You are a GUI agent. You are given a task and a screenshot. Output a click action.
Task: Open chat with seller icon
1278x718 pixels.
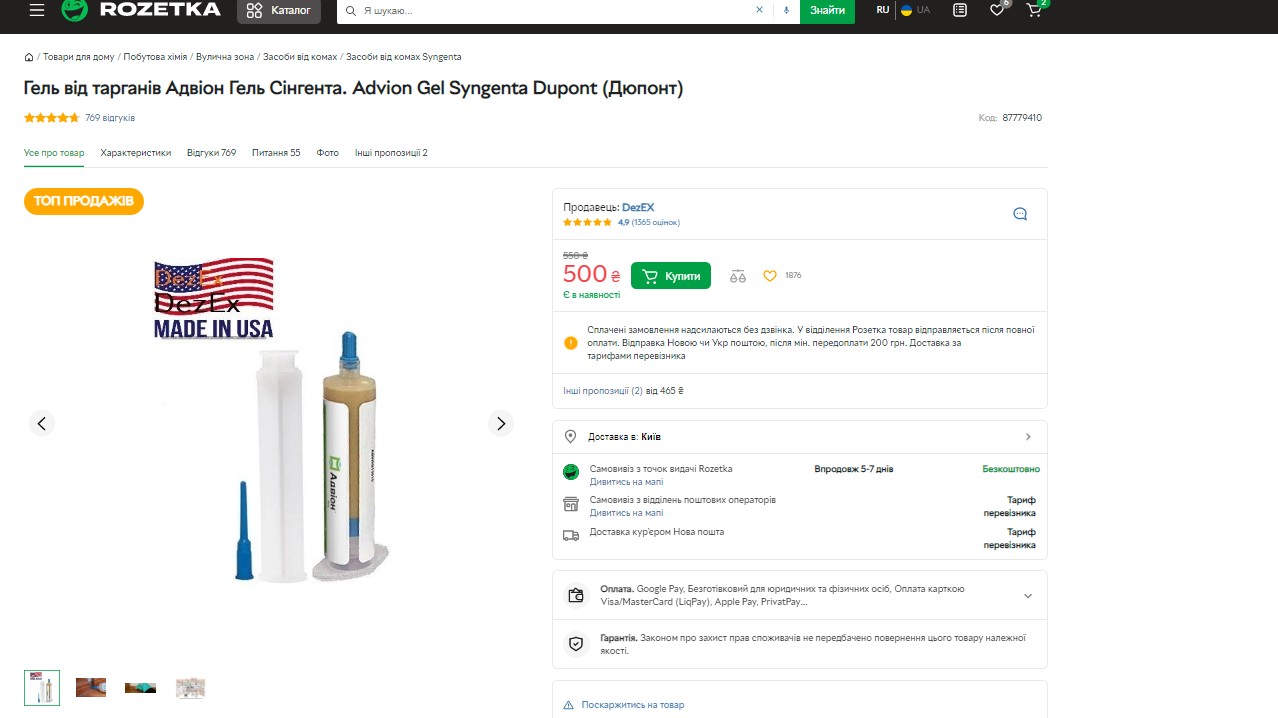[x=1020, y=213]
